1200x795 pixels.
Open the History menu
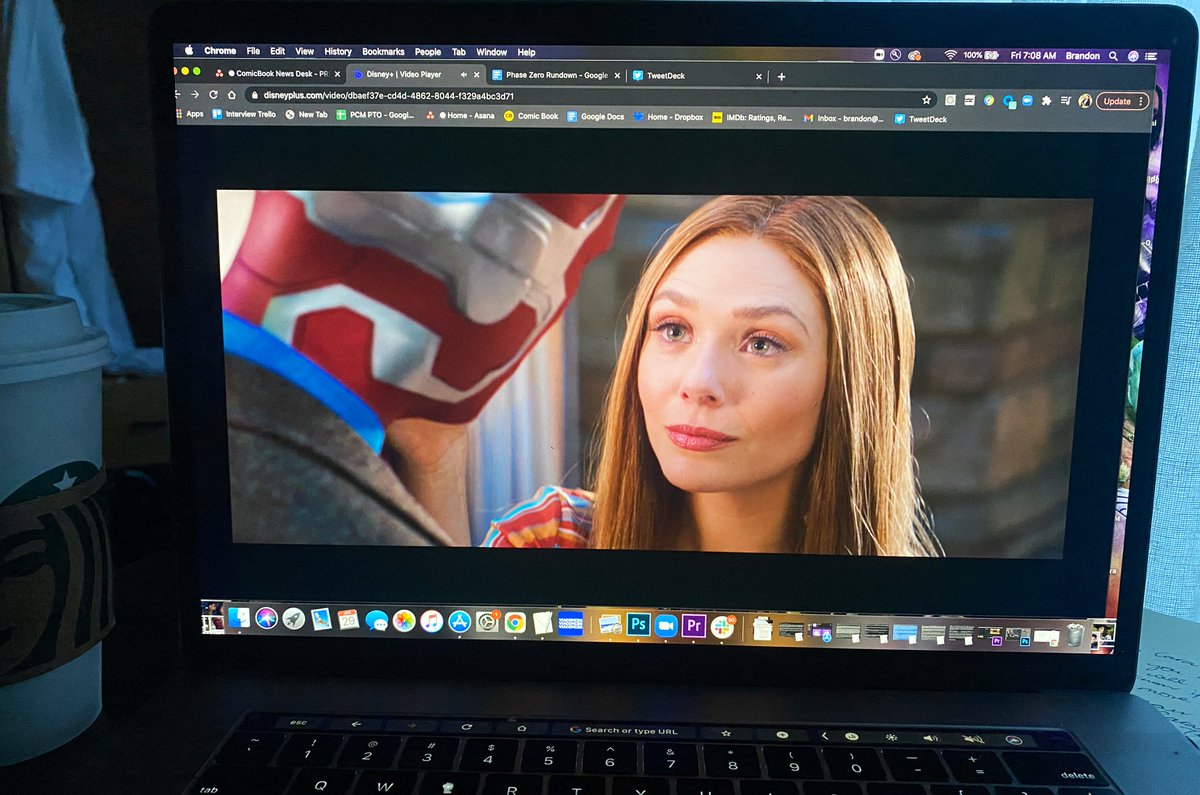click(338, 52)
